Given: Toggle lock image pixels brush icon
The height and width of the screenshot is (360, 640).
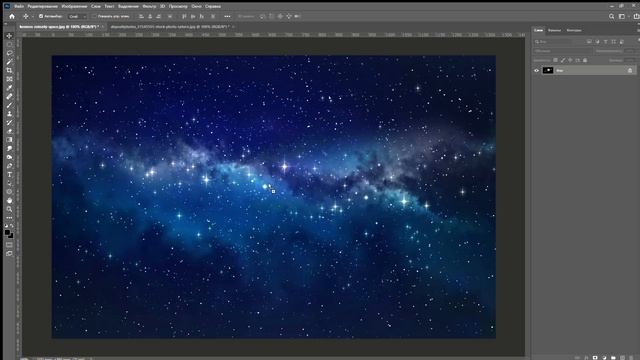Looking at the screenshot, I should (563, 60).
